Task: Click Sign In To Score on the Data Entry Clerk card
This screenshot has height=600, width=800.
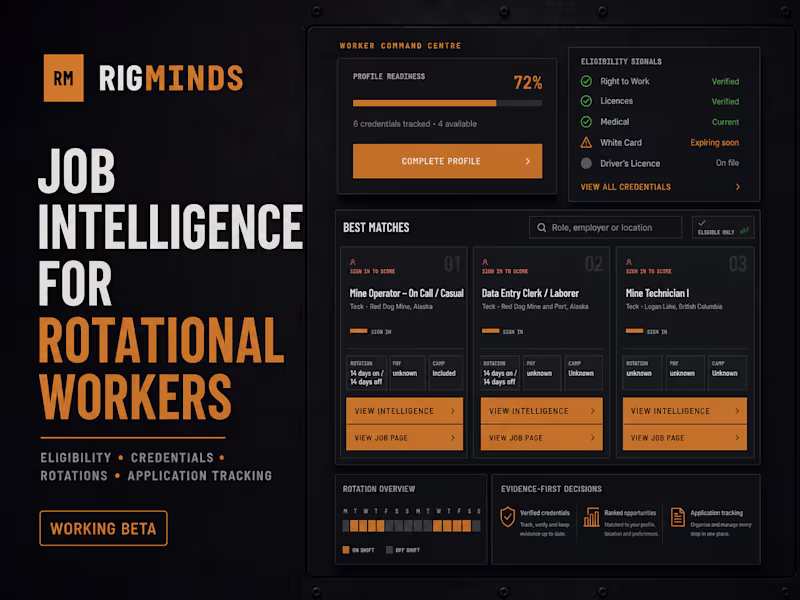Action: tap(505, 271)
